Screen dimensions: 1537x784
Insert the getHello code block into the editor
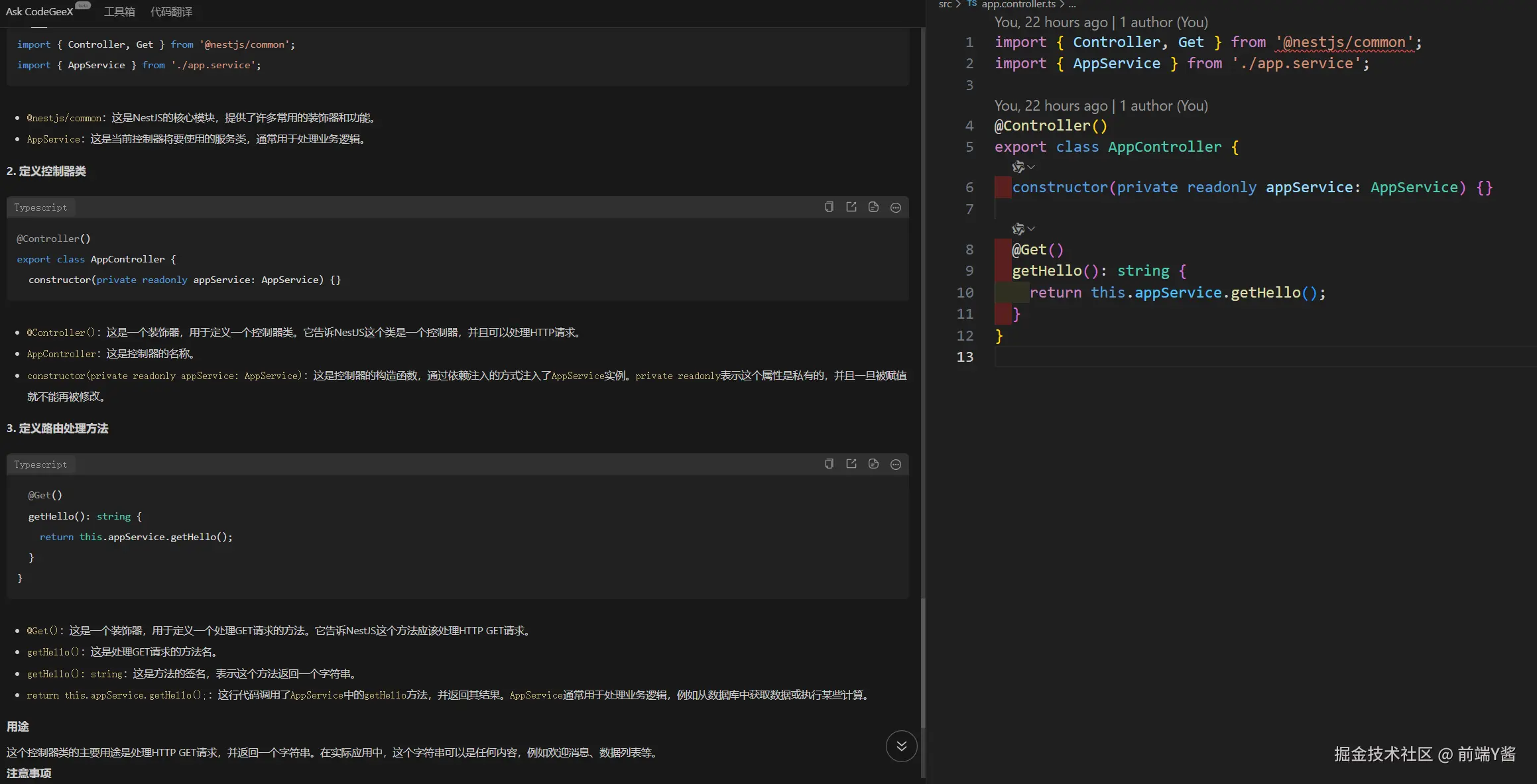(851, 464)
